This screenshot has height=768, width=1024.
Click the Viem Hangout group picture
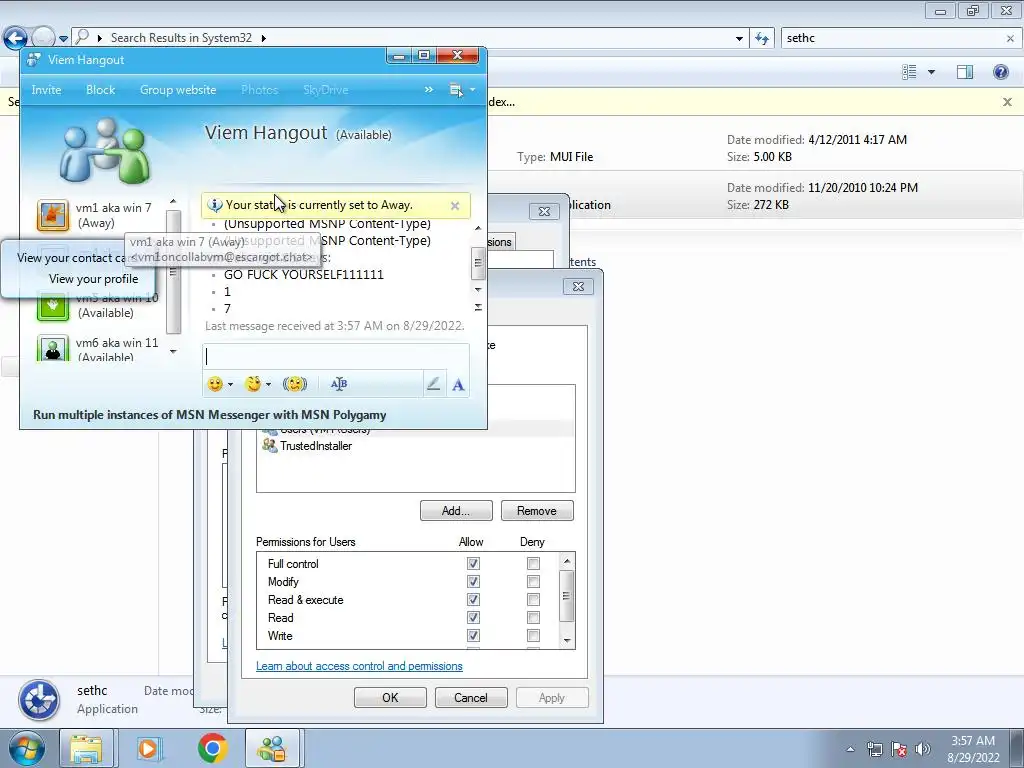(x=104, y=151)
